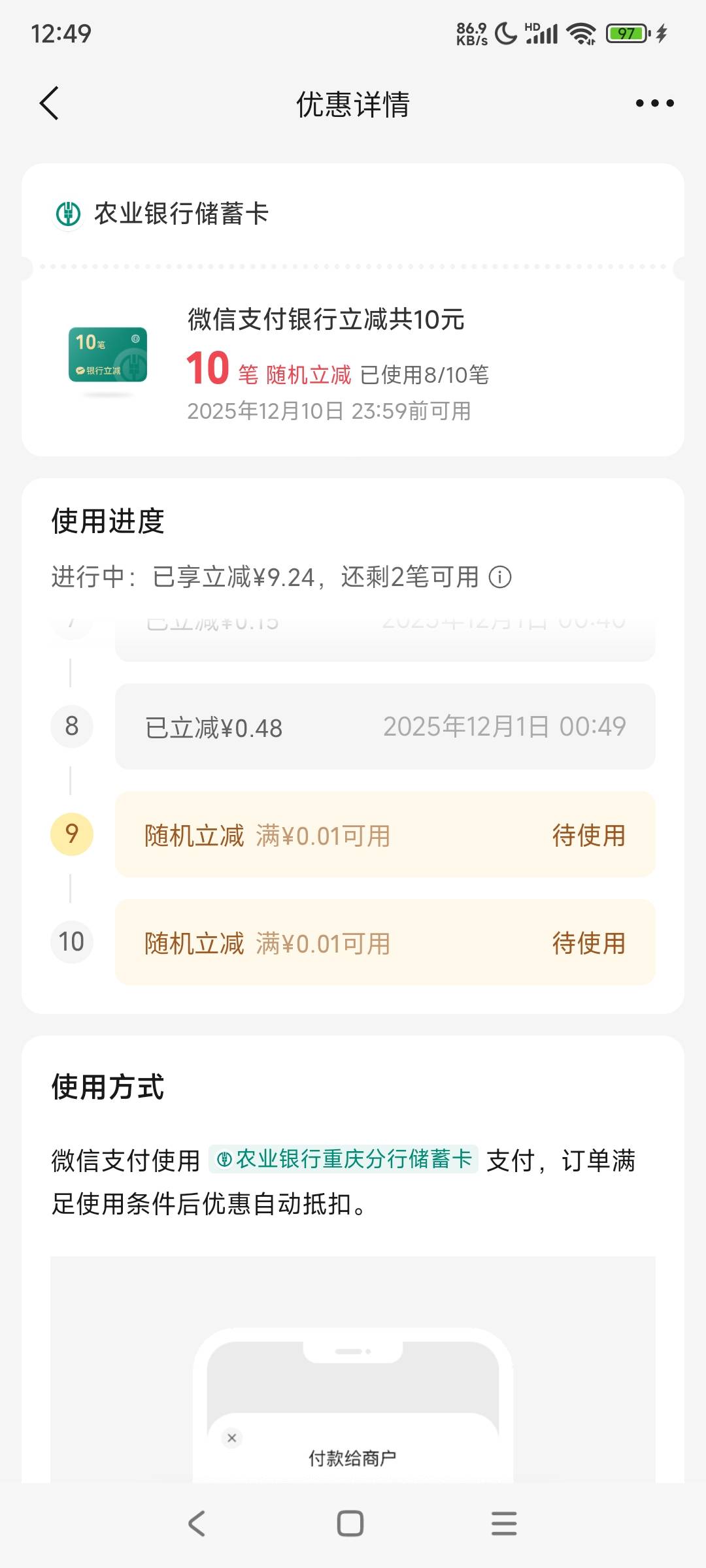Open the 已立减¥0.48 record row
706x1568 pixels.
(x=385, y=727)
